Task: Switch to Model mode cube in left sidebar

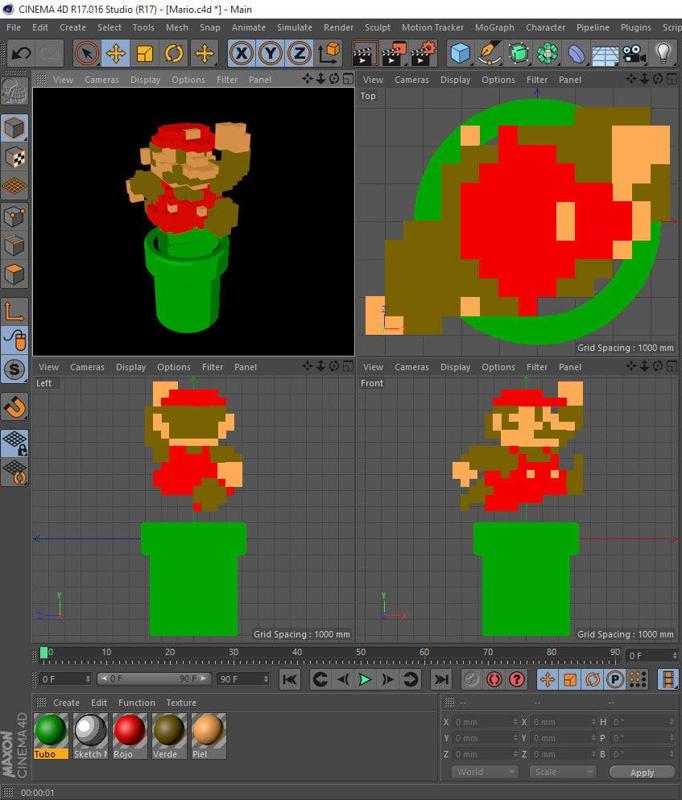Action: [x=14, y=128]
